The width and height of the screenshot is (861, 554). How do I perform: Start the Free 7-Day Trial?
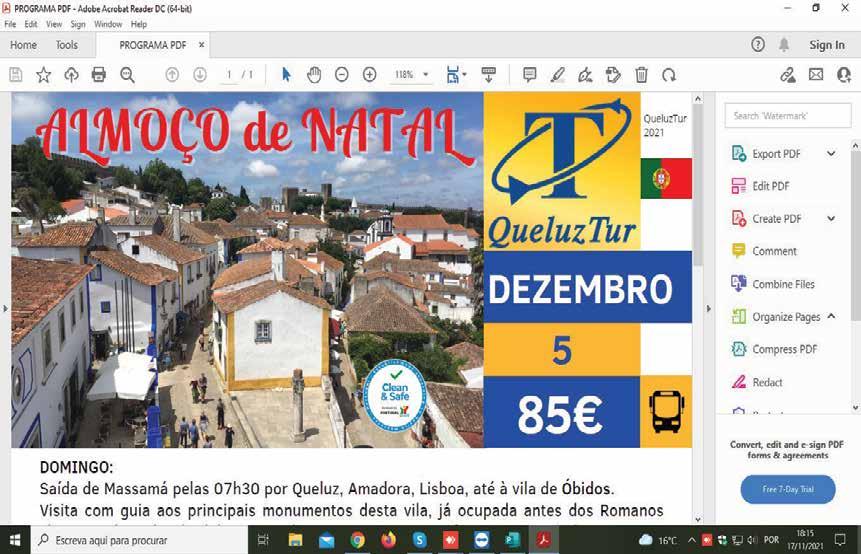point(787,489)
